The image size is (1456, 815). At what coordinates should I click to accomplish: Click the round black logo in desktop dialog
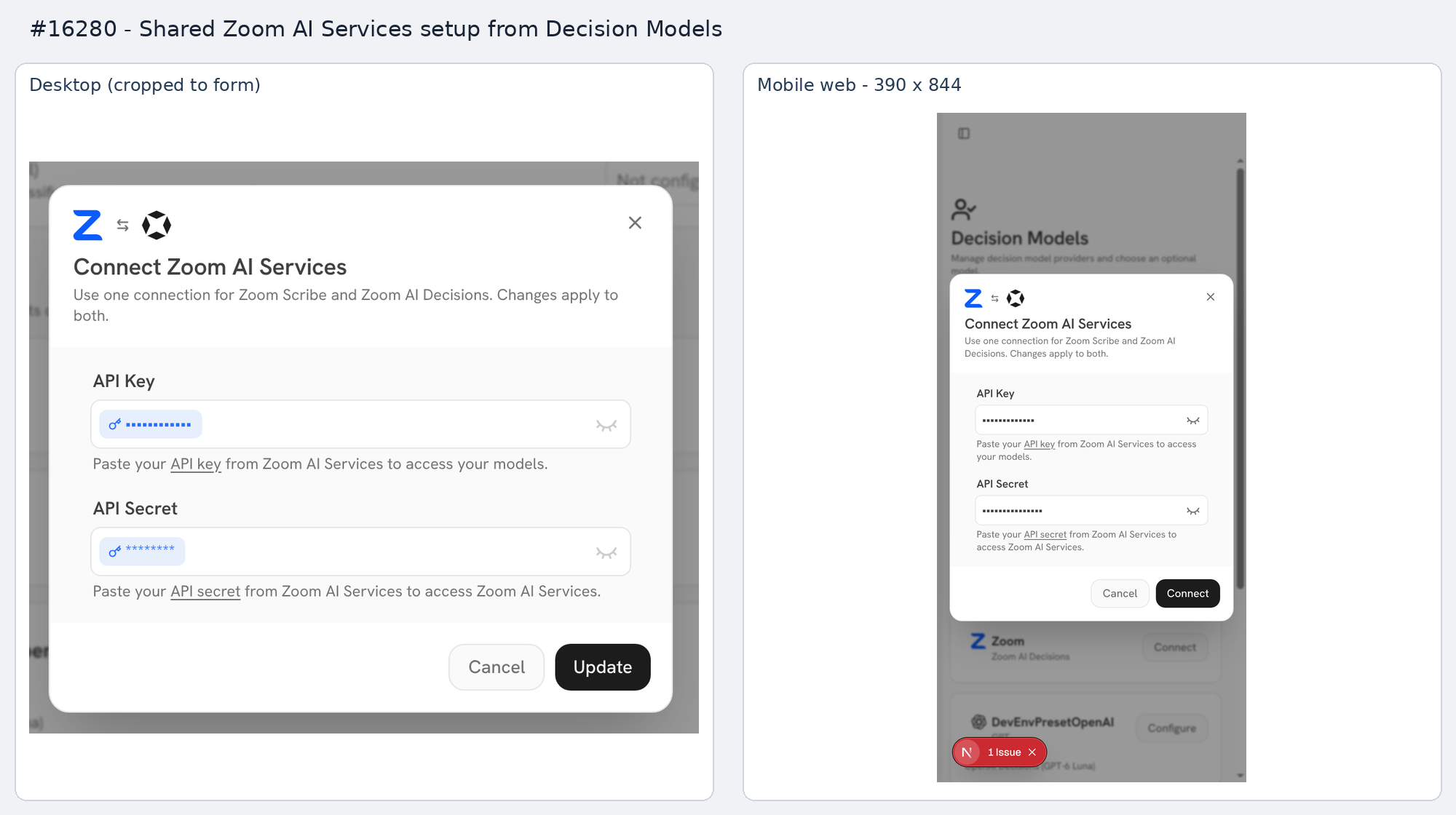pos(157,226)
